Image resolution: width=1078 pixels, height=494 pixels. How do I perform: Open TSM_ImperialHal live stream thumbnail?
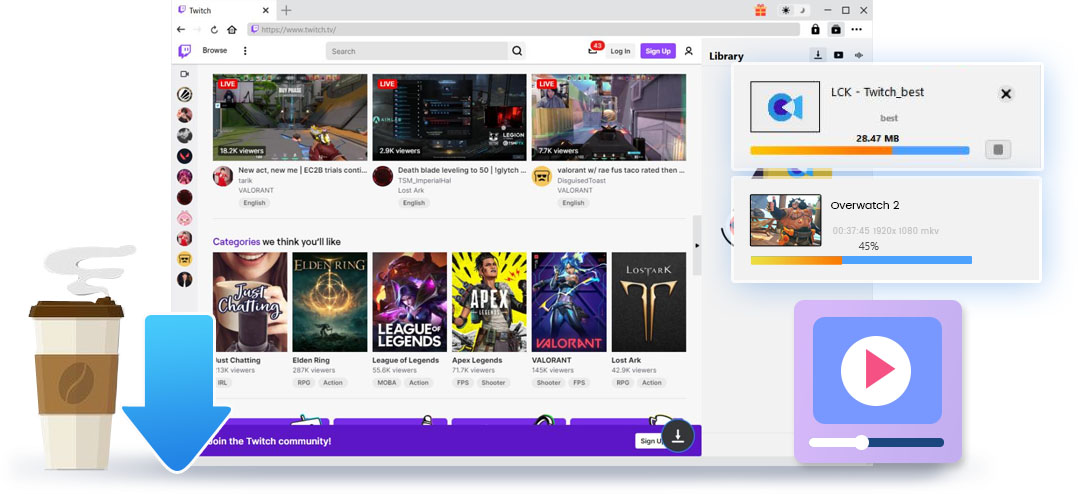click(x=449, y=117)
